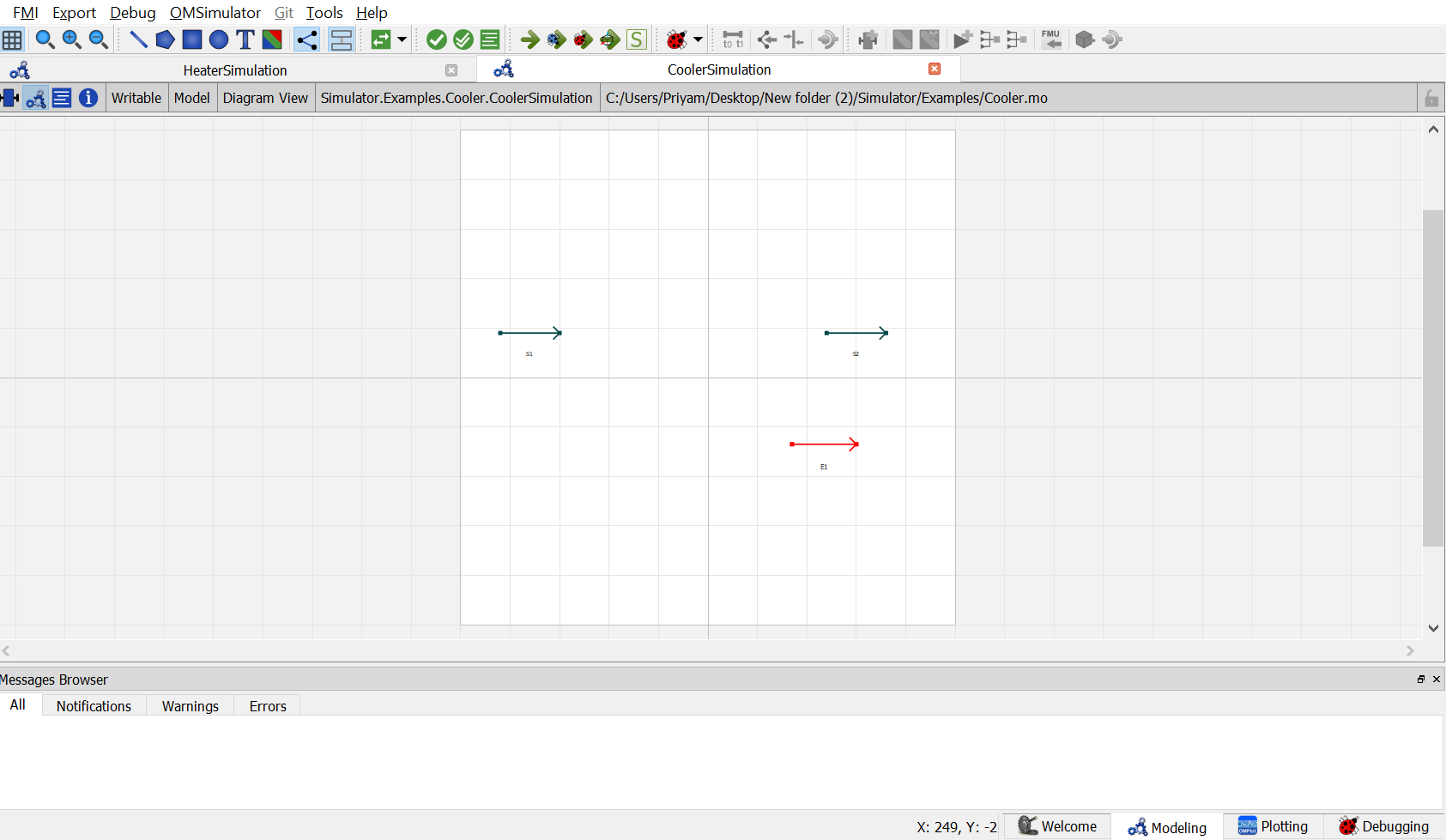The image size is (1446, 840).
Task: Switch to Documentation View info button
Action: [x=88, y=98]
